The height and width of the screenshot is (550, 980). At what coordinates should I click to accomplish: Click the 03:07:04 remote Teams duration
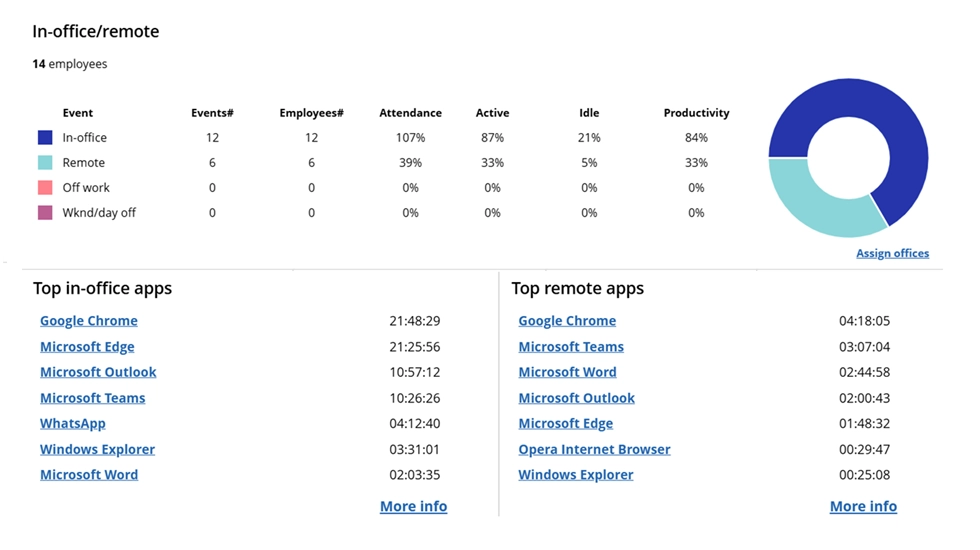pos(864,346)
